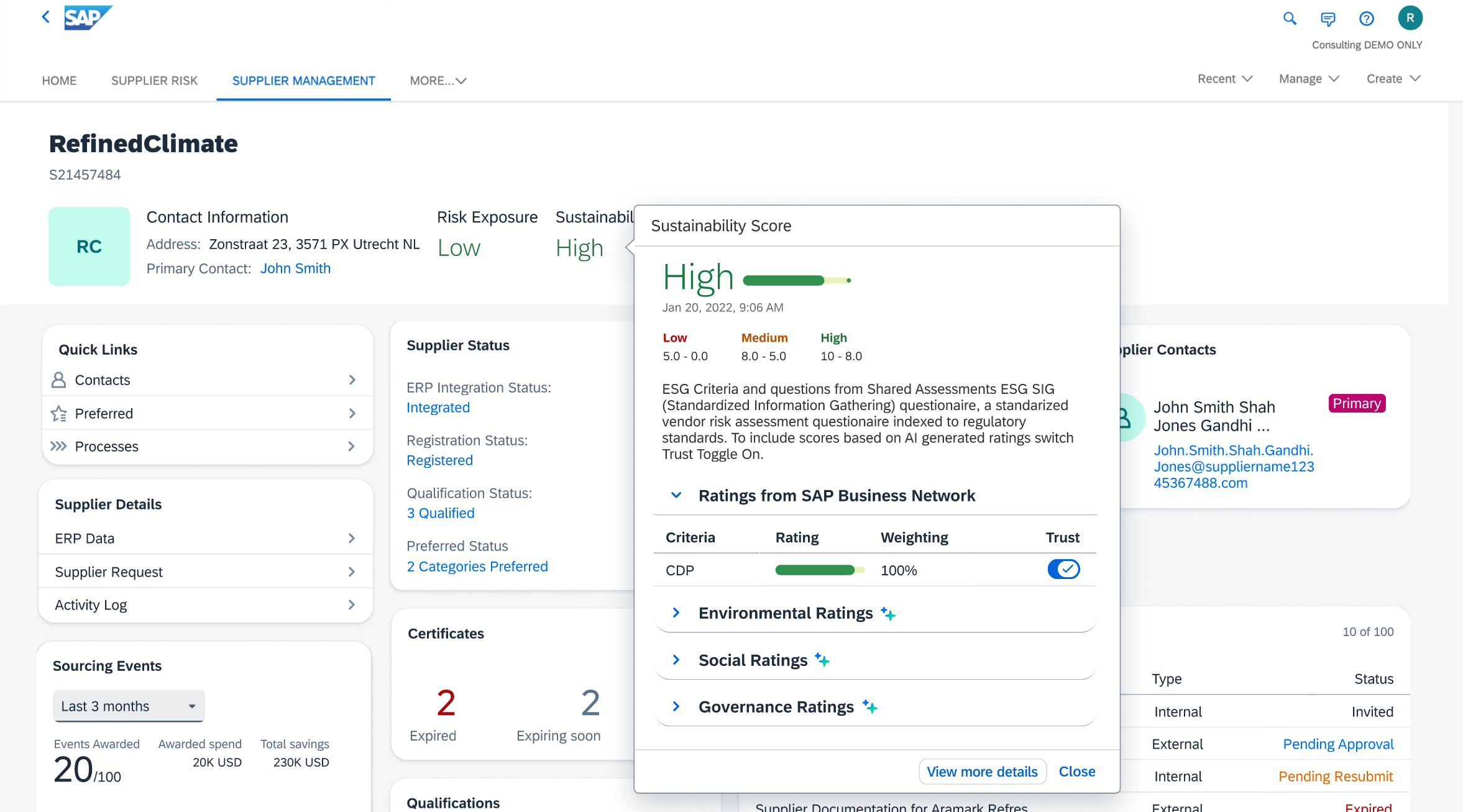This screenshot has height=812, width=1463.
Task: Open the search icon in header
Action: pyautogui.click(x=1290, y=19)
